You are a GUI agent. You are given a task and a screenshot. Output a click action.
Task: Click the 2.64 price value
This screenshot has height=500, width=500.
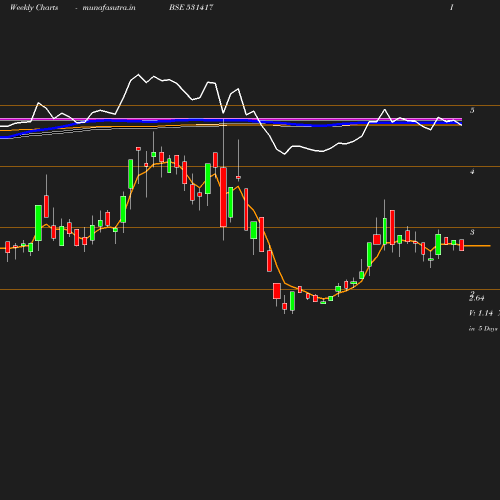pyautogui.click(x=476, y=298)
